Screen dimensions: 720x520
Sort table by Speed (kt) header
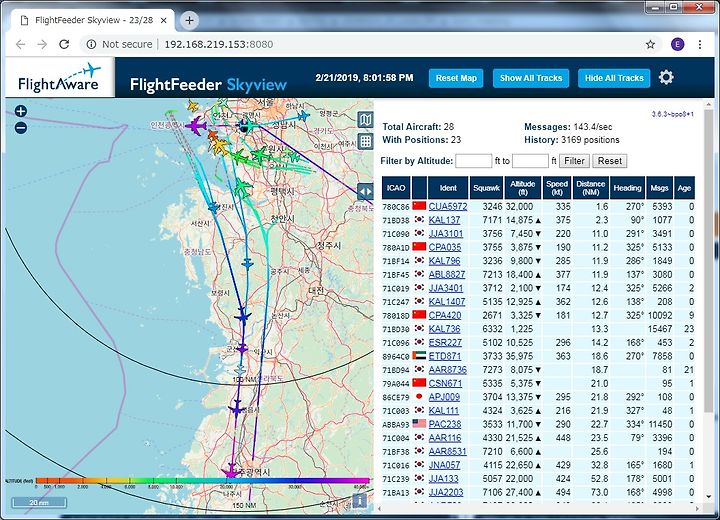pos(557,188)
